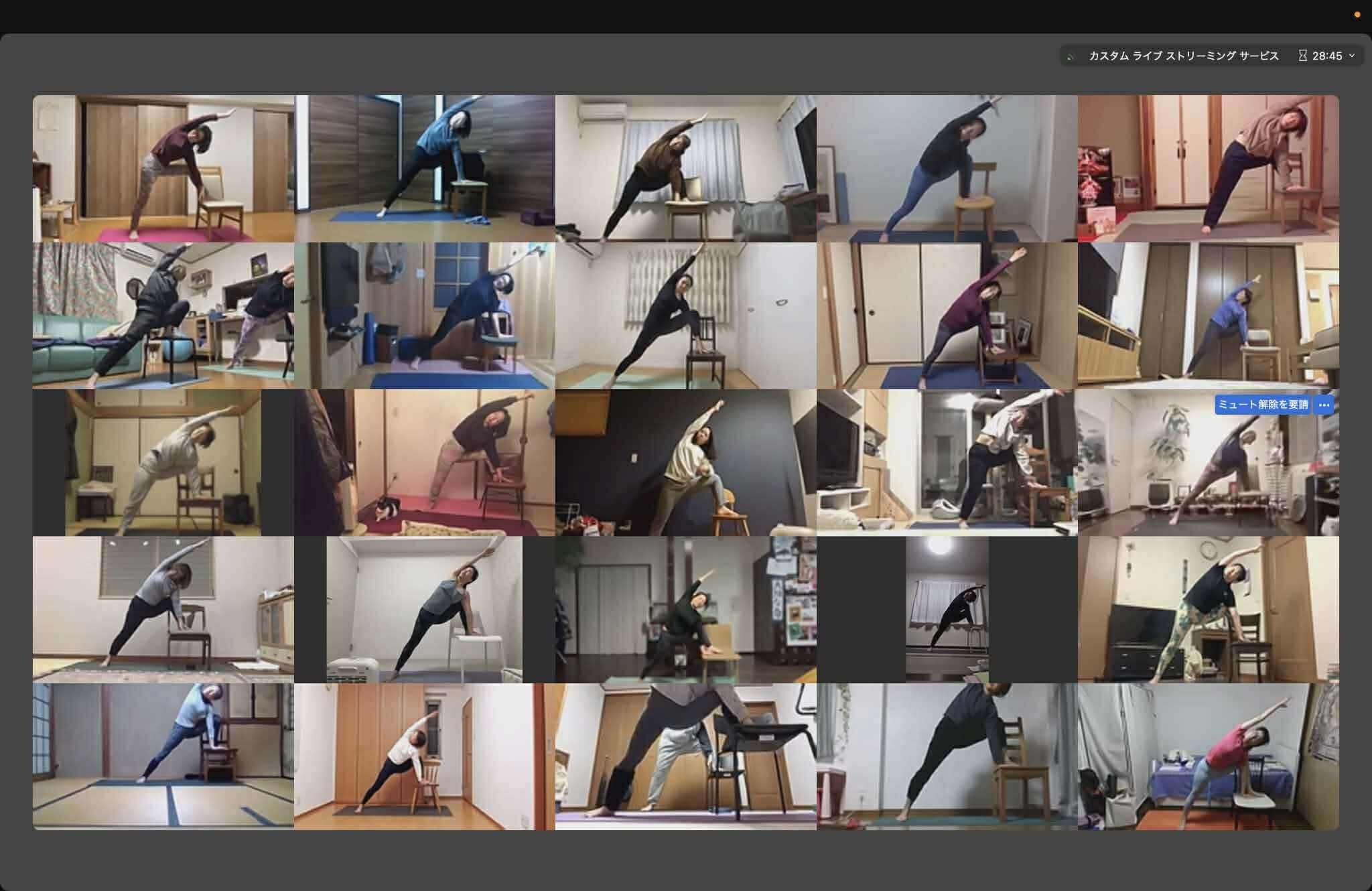Select the video of the tatami room with blue borders
The image size is (1372, 891).
tap(163, 757)
